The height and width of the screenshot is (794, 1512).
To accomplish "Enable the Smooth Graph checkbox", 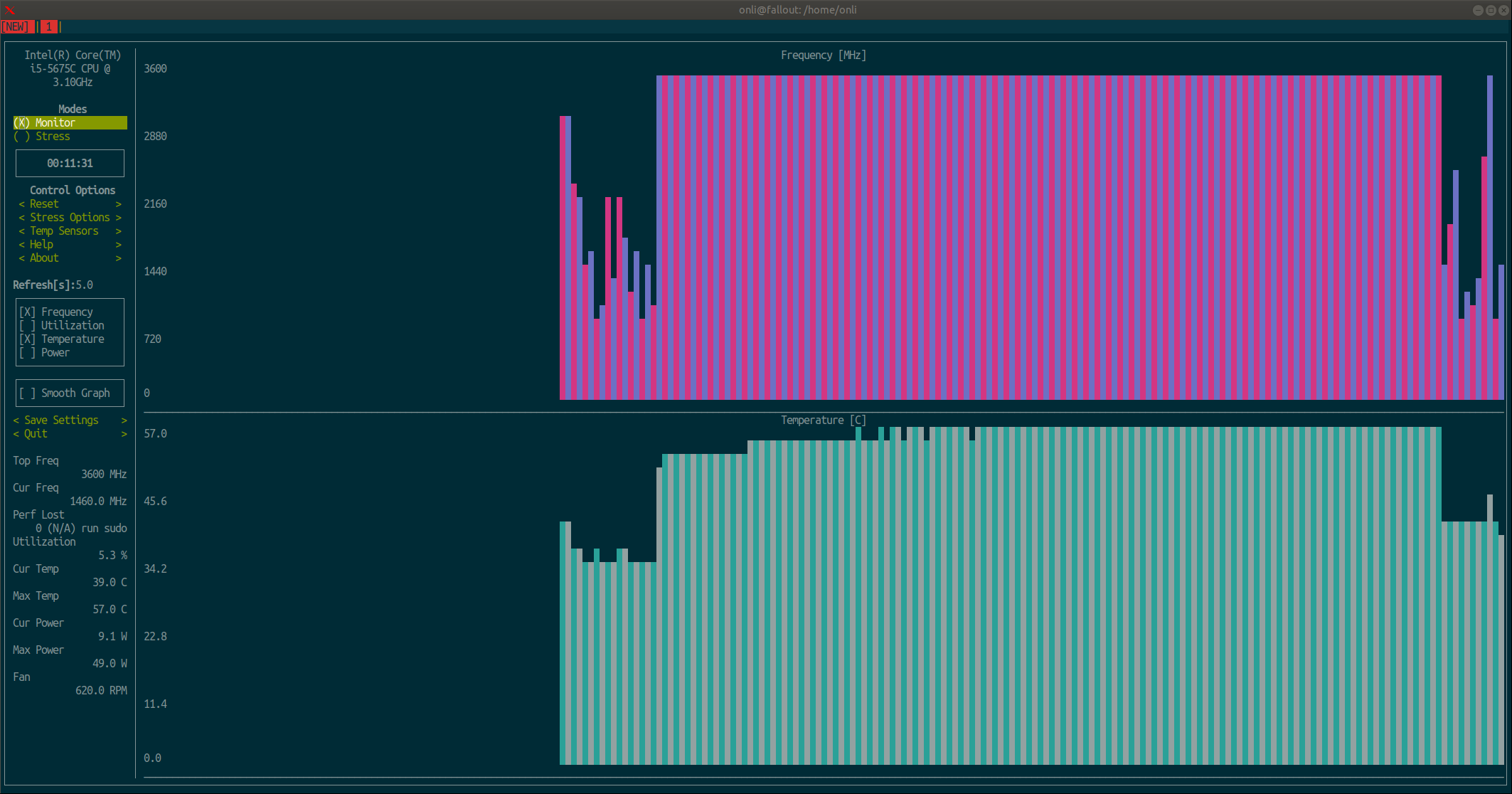I will (65, 393).
